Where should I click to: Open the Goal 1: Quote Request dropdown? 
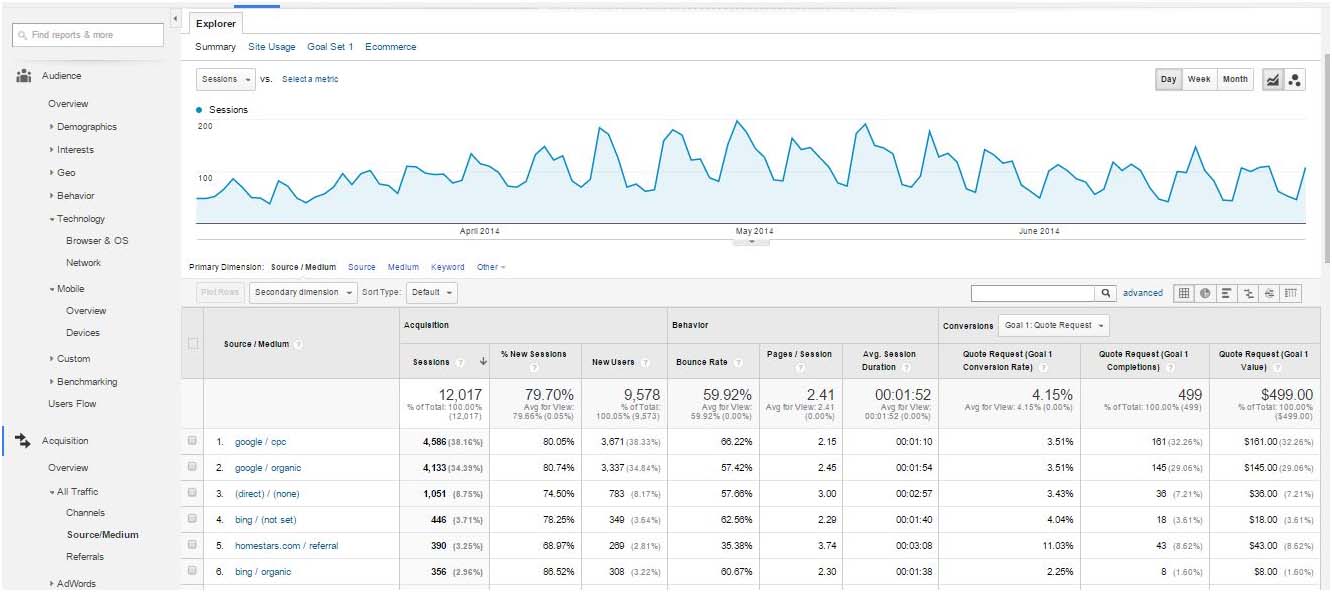pyautogui.click(x=1053, y=326)
